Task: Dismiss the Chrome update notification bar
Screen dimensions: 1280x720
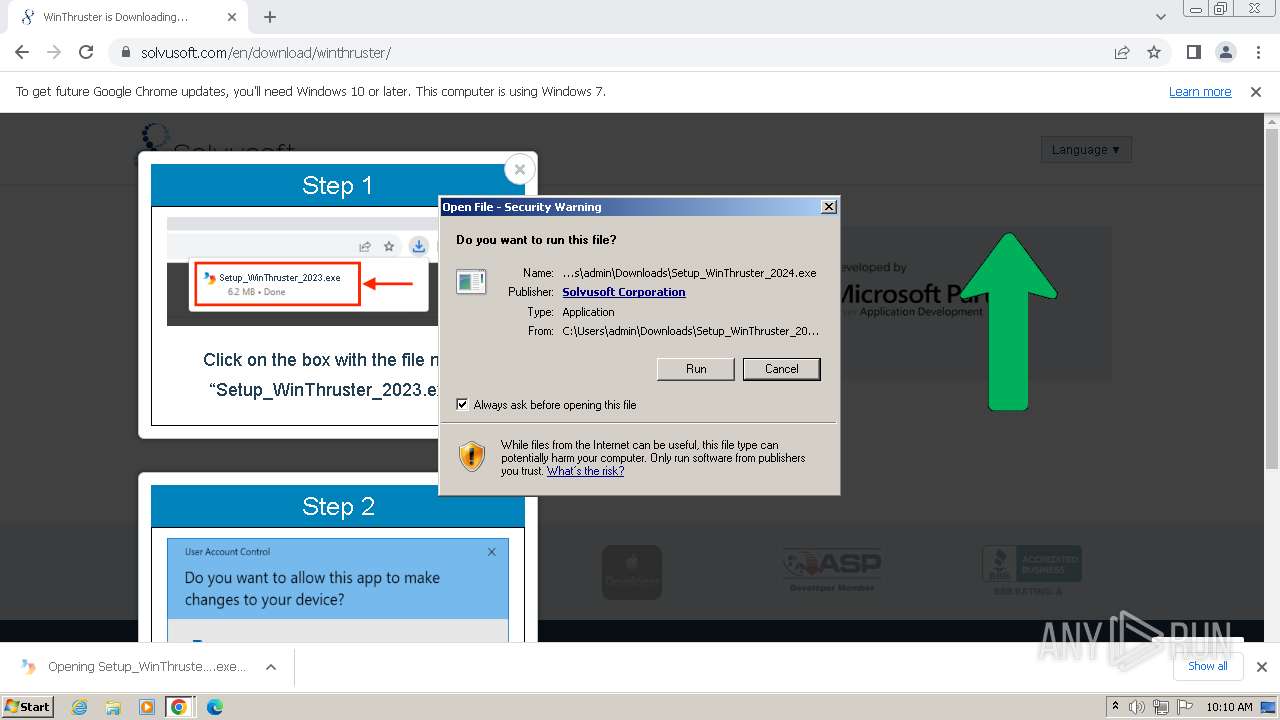Action: 1256,92
